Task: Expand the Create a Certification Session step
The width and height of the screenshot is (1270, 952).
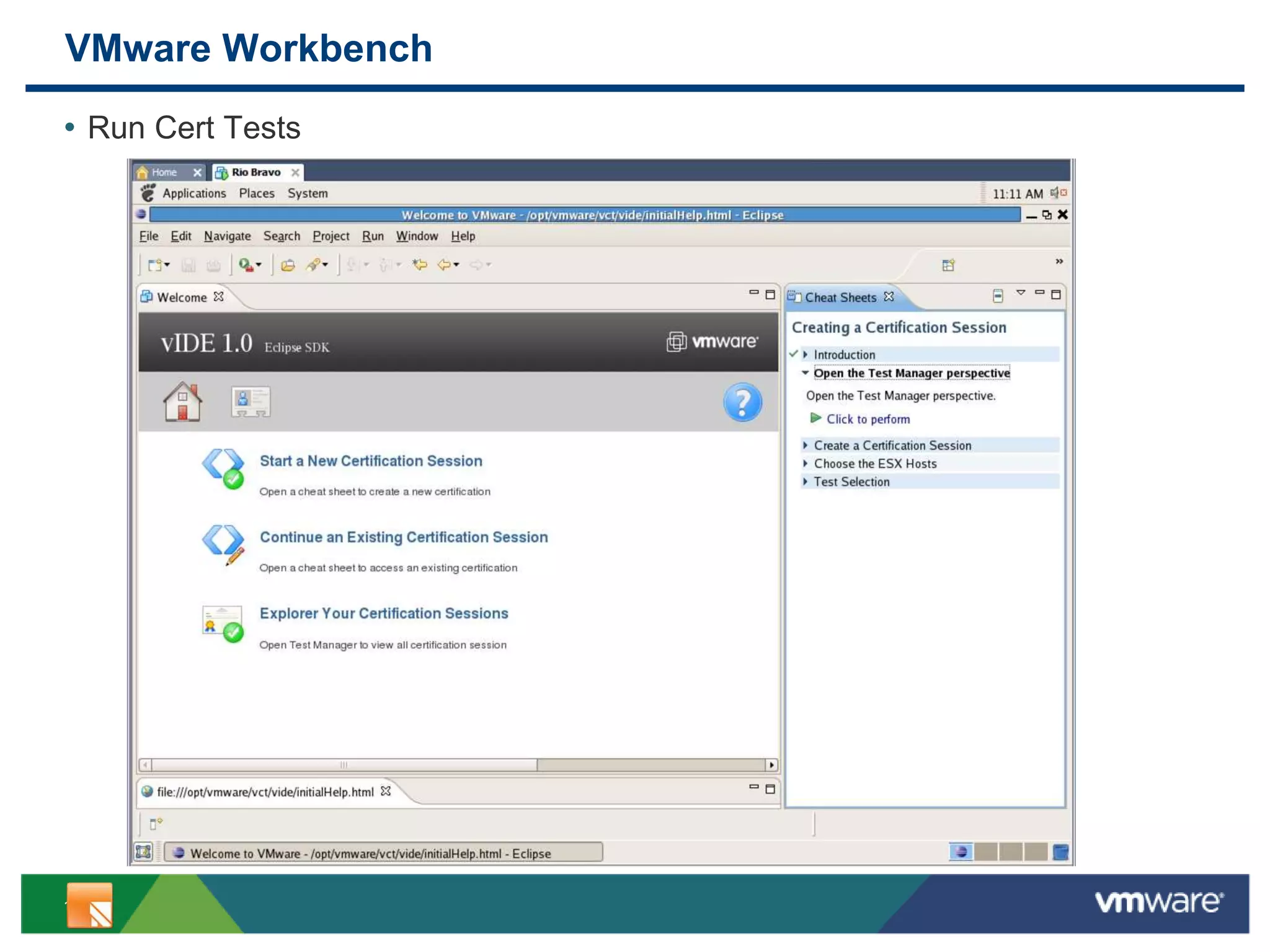Action: (805, 445)
